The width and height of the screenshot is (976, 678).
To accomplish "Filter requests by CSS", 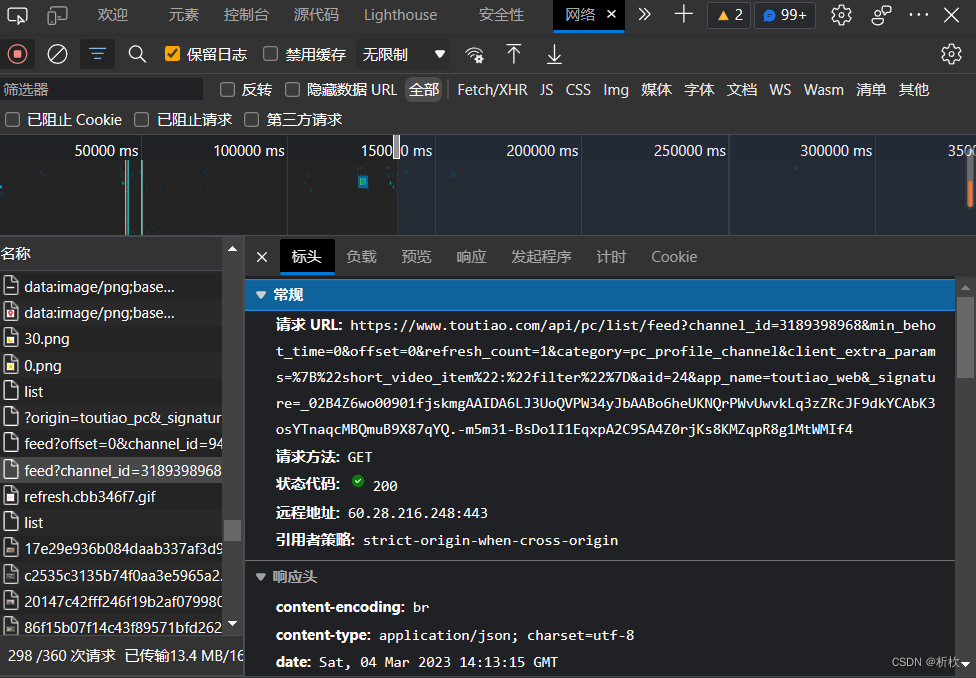I will tap(578, 90).
